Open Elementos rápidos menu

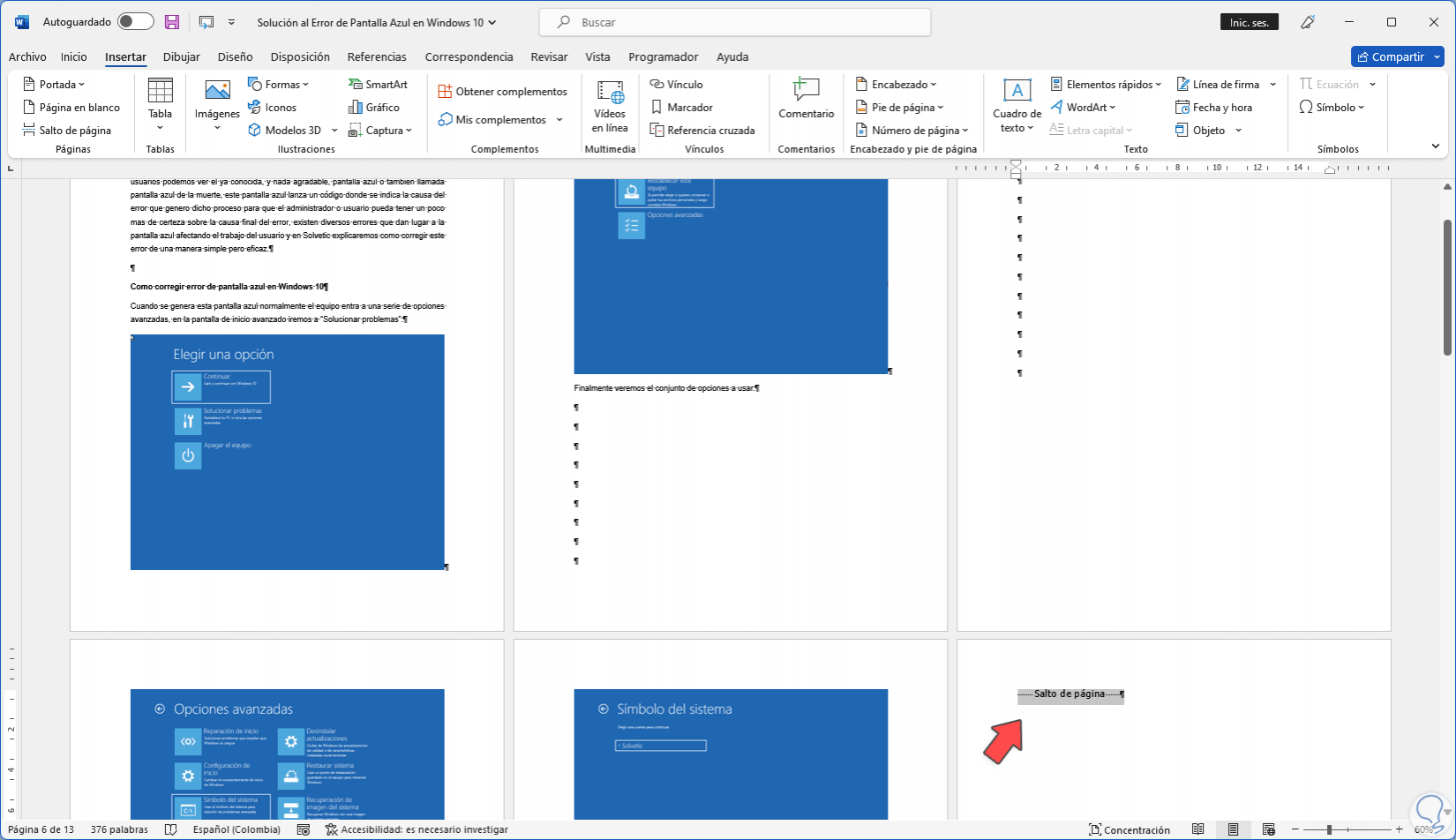click(x=1106, y=85)
